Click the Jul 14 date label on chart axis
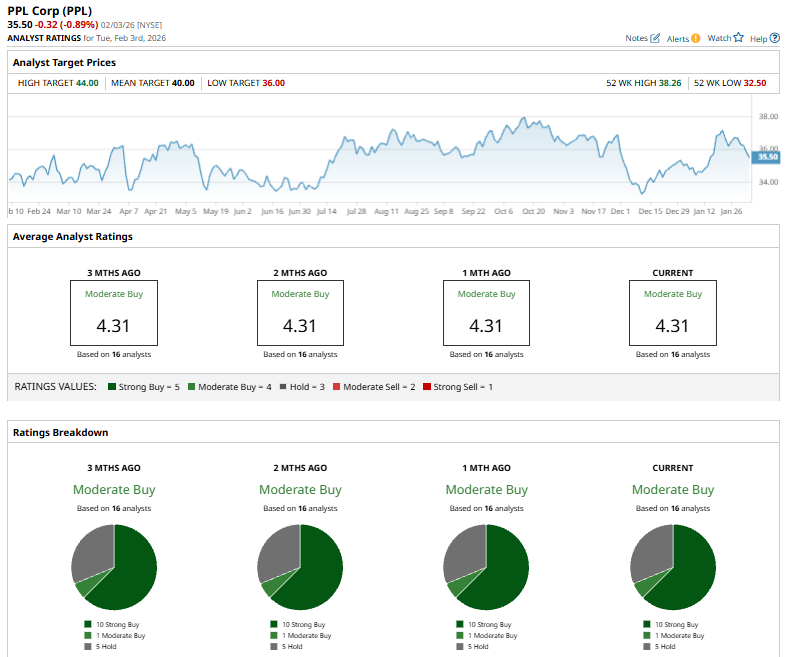The image size is (788, 657). 326,211
